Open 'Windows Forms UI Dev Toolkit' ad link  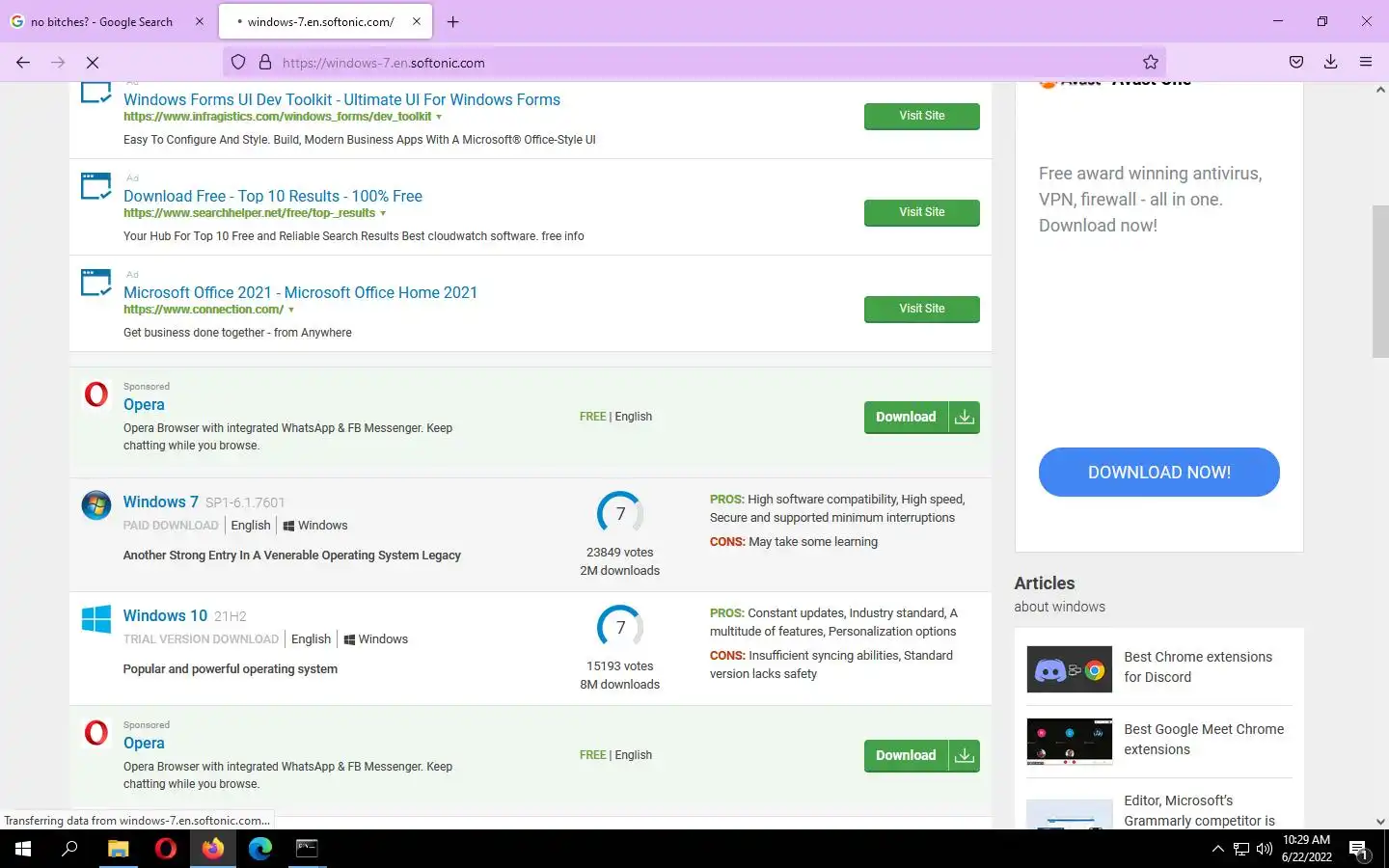341,99
